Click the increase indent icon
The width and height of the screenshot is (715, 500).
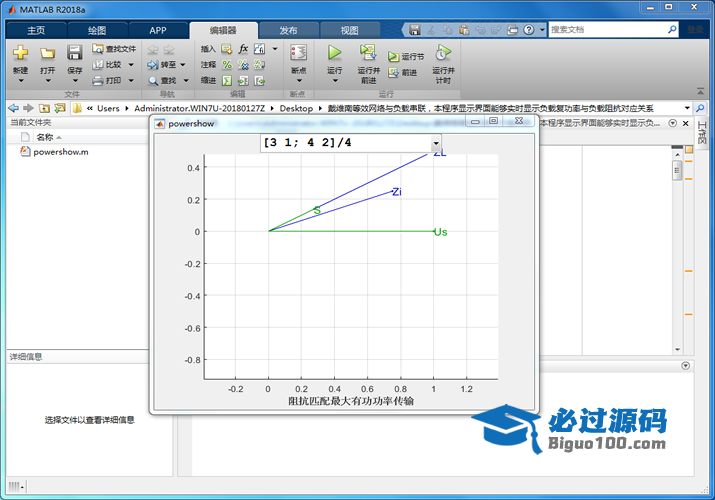pos(243,81)
